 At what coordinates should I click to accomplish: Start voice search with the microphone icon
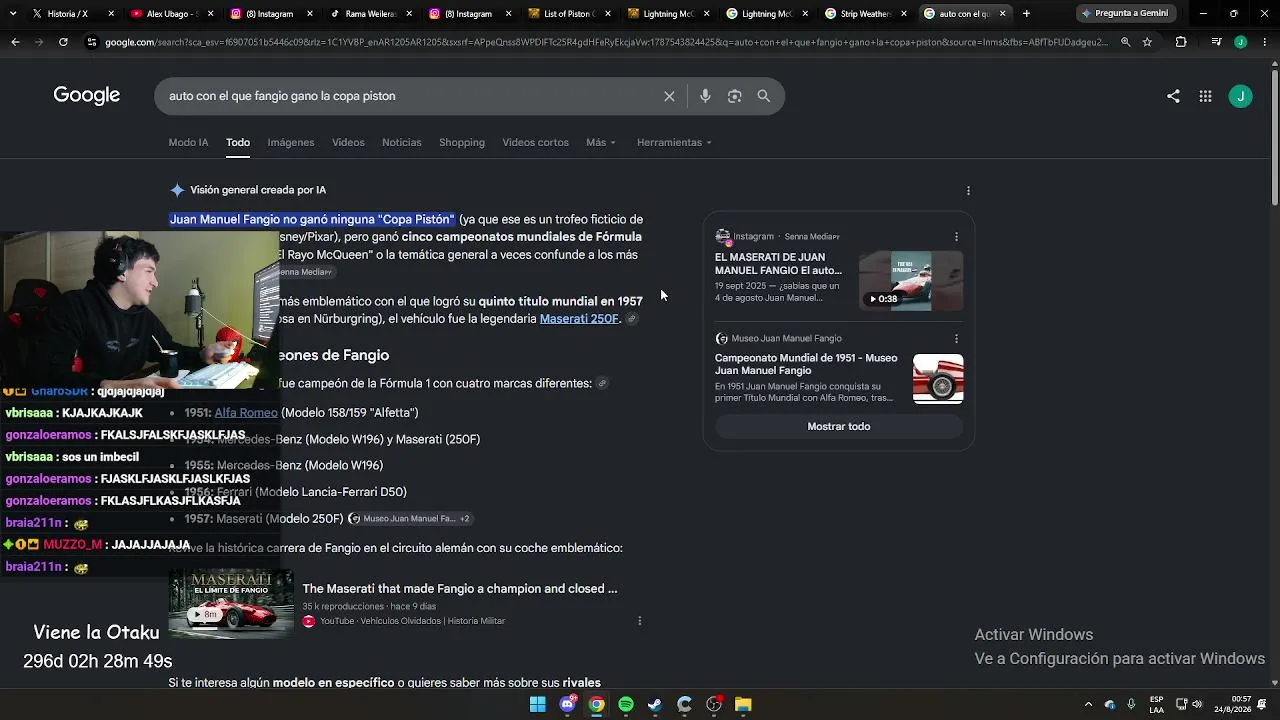(x=705, y=96)
